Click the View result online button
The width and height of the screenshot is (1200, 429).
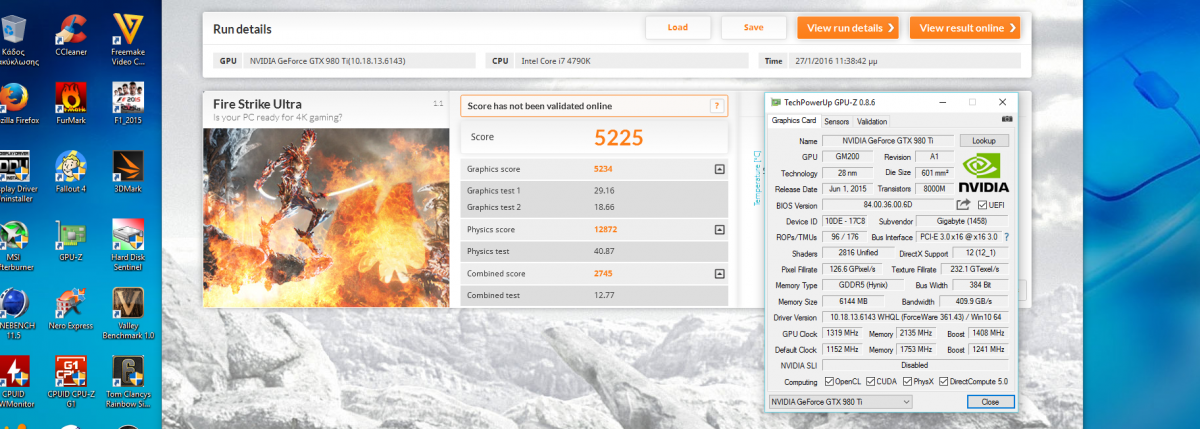(x=965, y=28)
